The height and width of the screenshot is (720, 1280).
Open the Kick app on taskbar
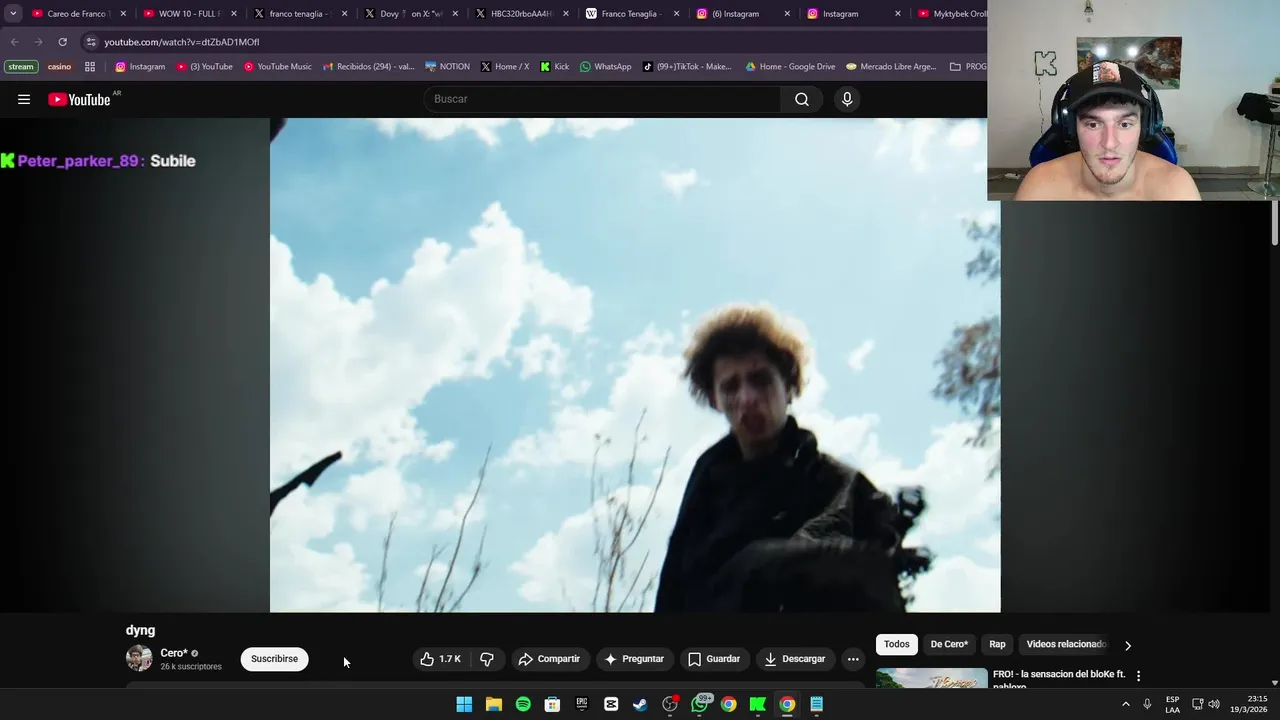coord(758,704)
